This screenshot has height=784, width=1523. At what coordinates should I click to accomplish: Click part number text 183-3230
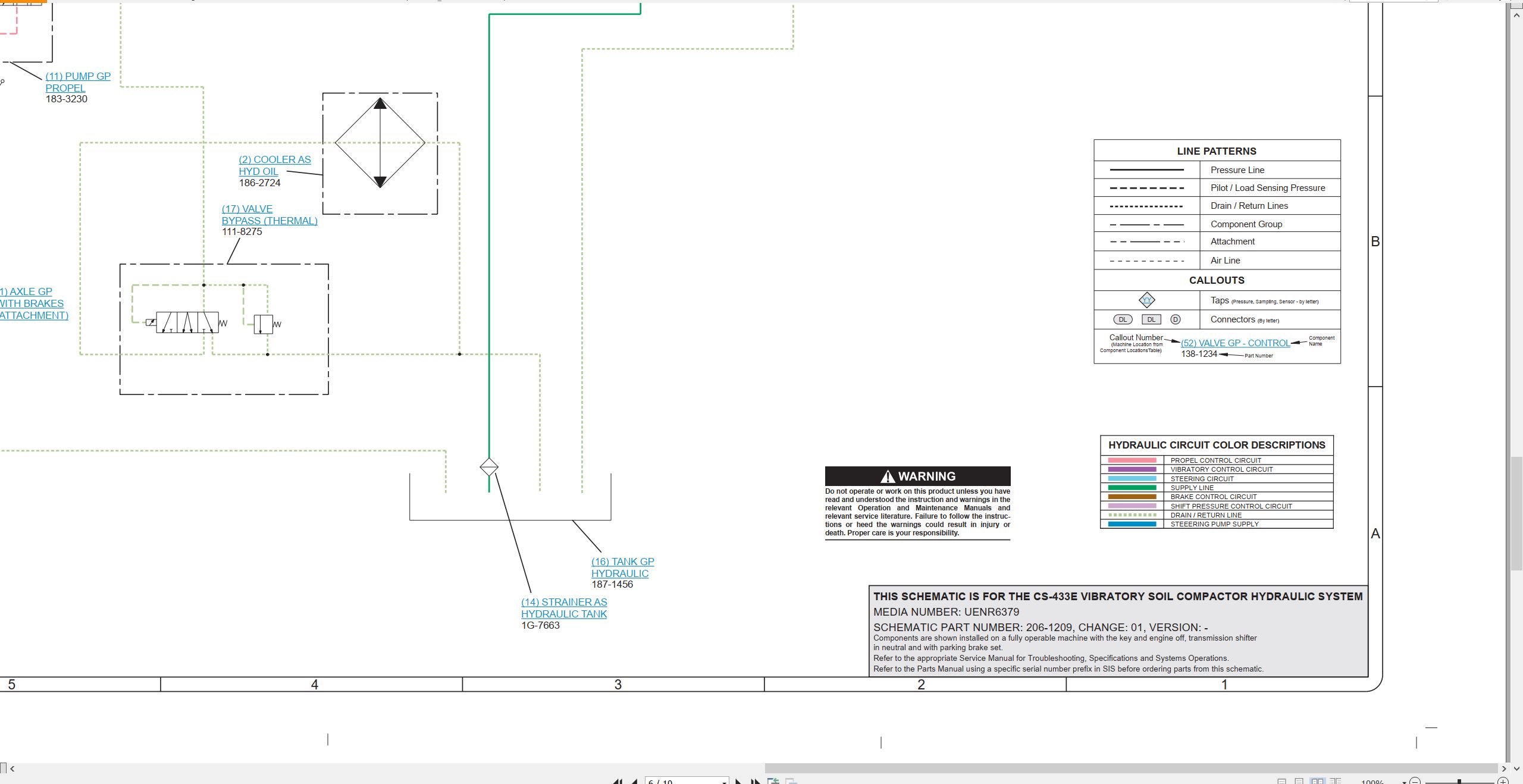point(67,99)
